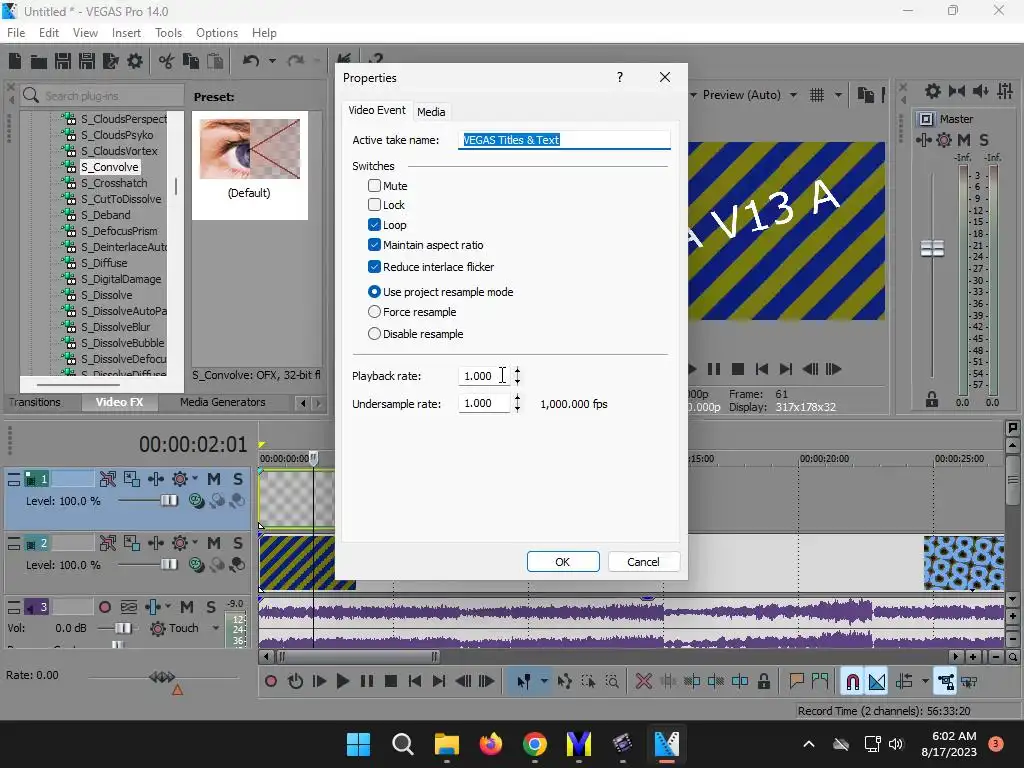
Task: Switch to the Media Generators tab
Action: click(223, 402)
